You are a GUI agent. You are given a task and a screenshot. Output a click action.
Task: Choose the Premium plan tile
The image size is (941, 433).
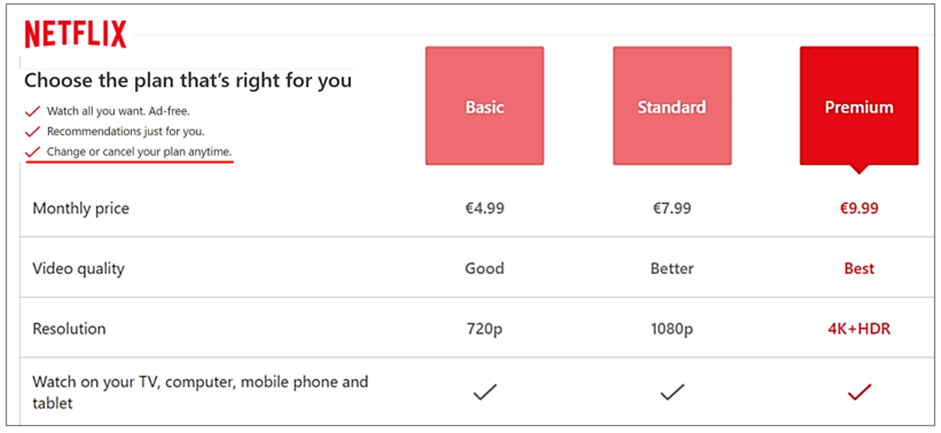click(858, 106)
